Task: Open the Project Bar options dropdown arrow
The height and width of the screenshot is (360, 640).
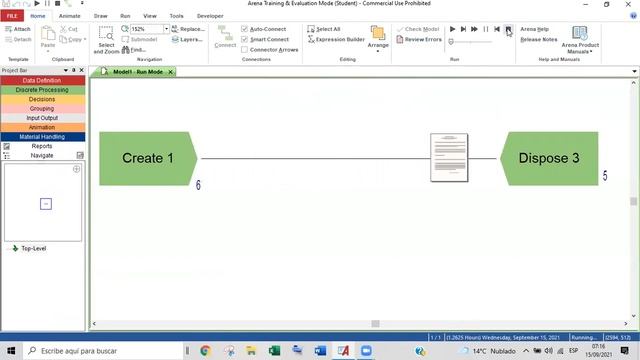Action: pyautogui.click(x=66, y=70)
